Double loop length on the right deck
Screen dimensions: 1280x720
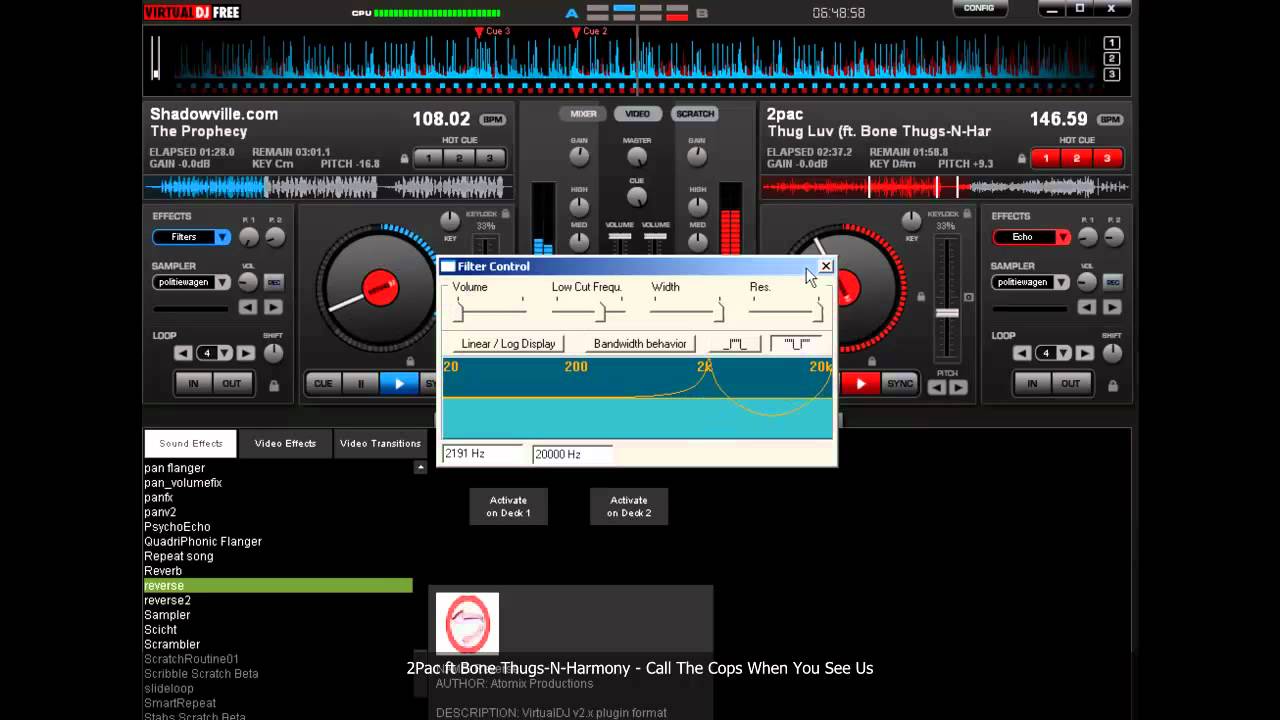point(1085,353)
